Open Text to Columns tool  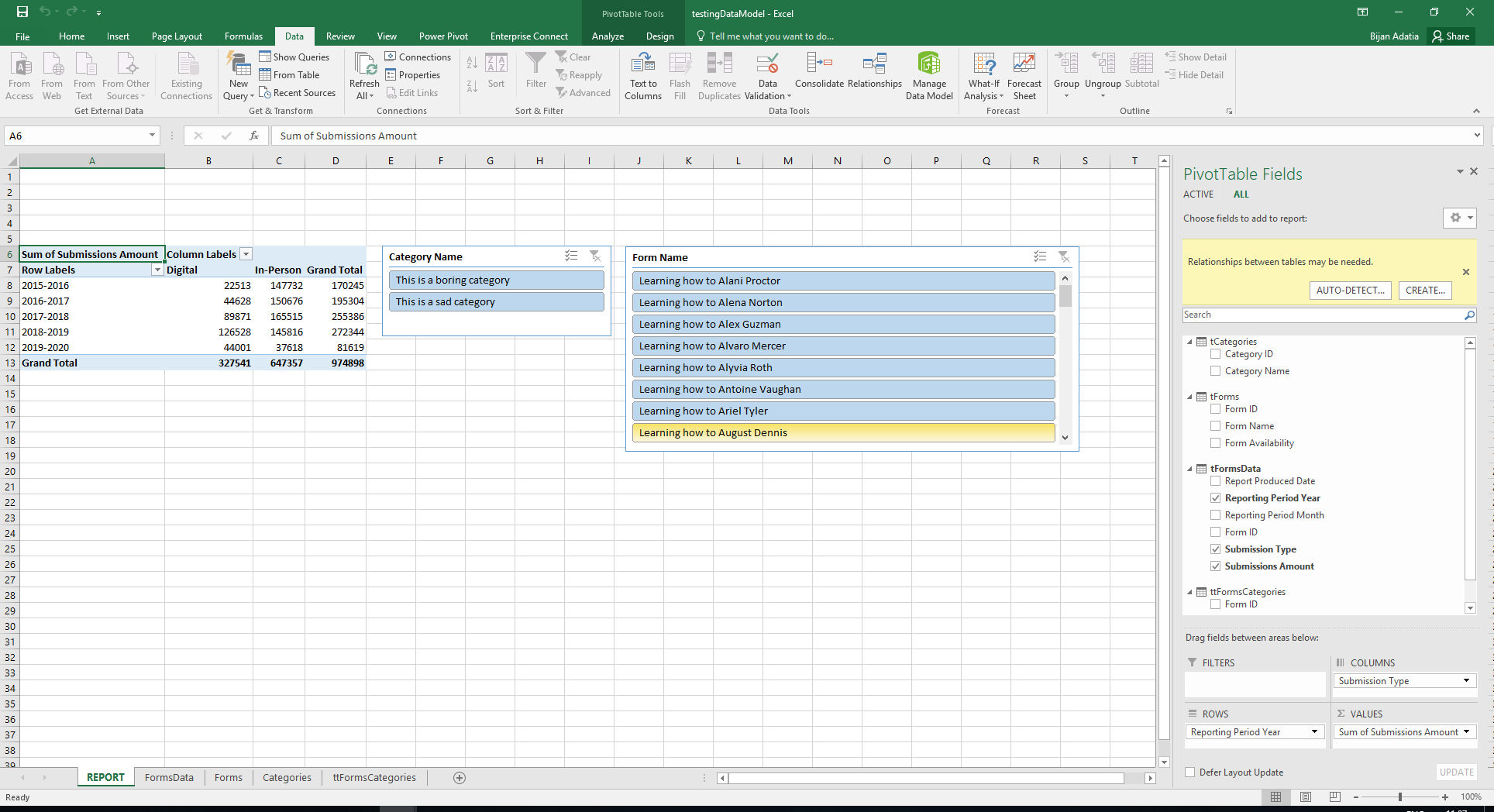pyautogui.click(x=643, y=76)
